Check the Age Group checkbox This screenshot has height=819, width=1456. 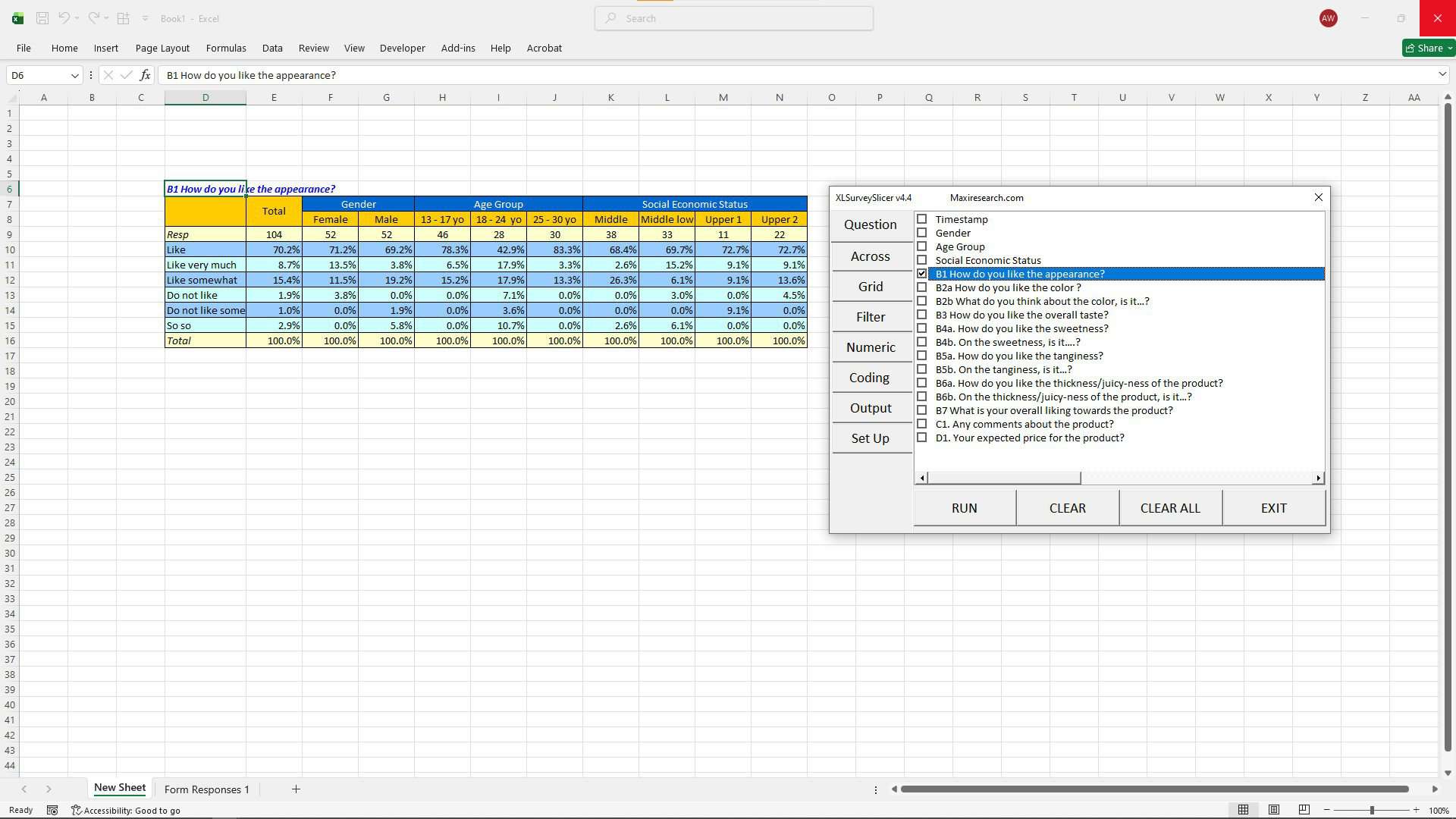(x=922, y=246)
